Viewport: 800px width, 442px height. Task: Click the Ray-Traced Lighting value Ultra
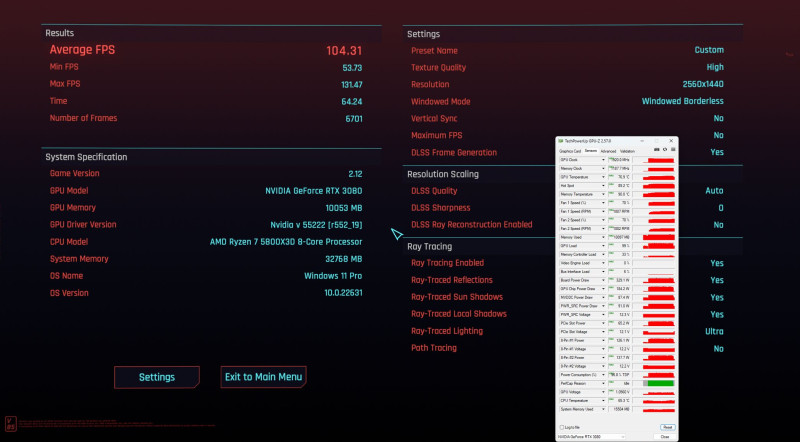click(714, 332)
